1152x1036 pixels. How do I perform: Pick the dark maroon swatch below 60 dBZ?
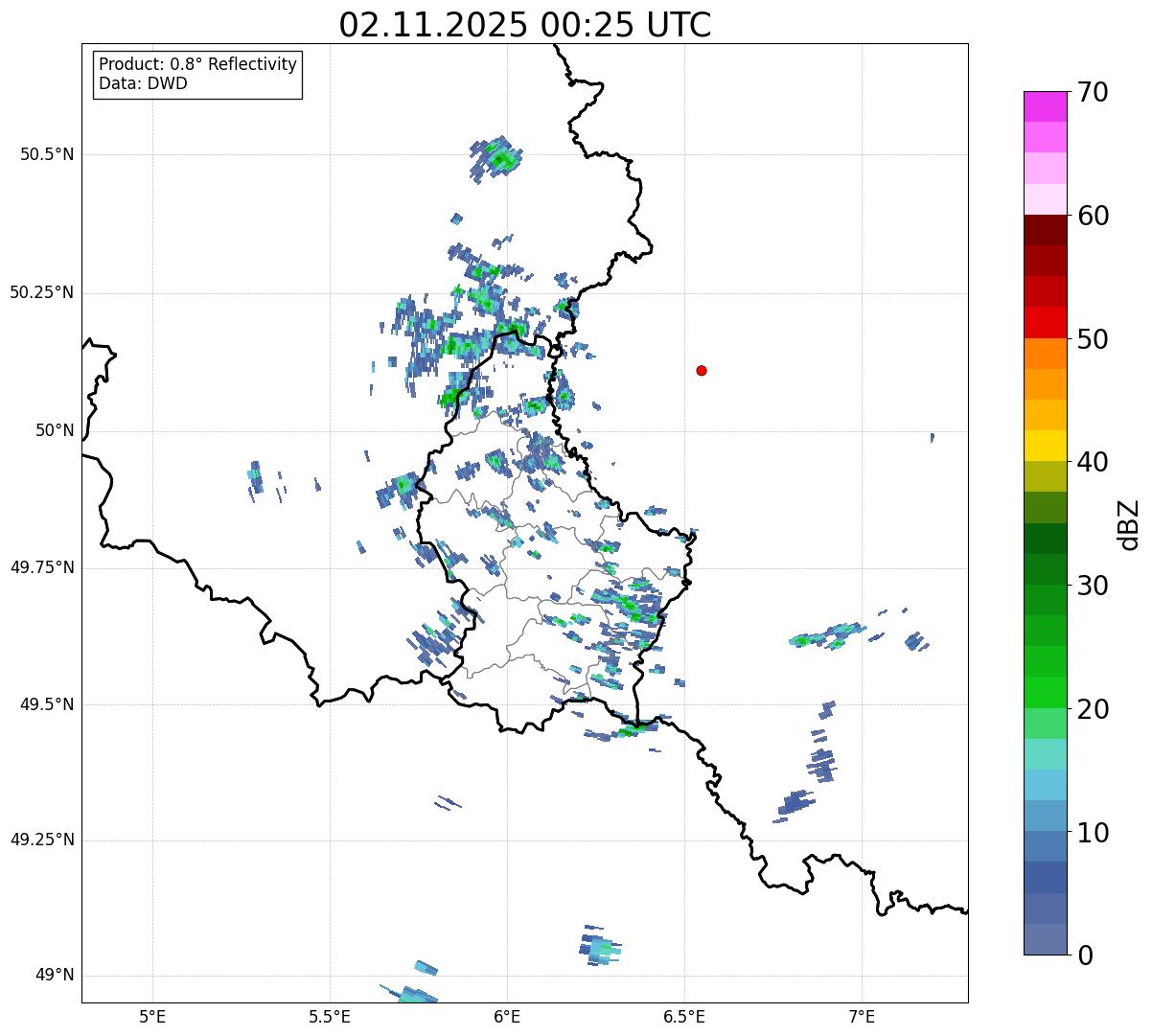(1045, 230)
